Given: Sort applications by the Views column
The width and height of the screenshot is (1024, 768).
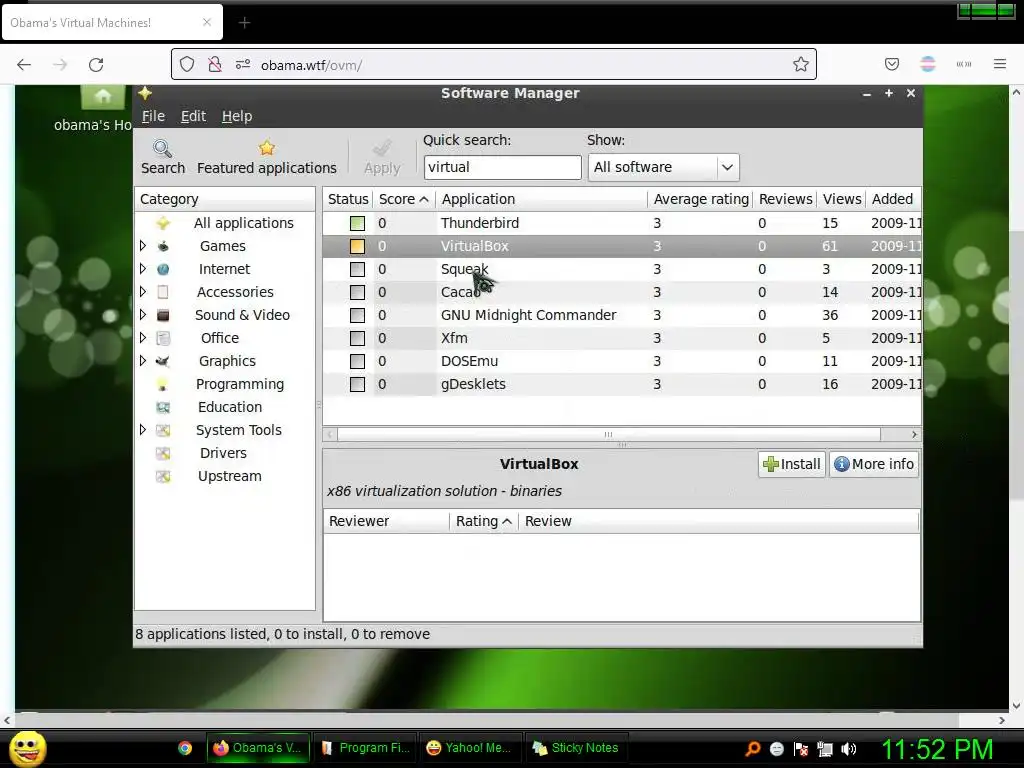Looking at the screenshot, I should pos(841,199).
